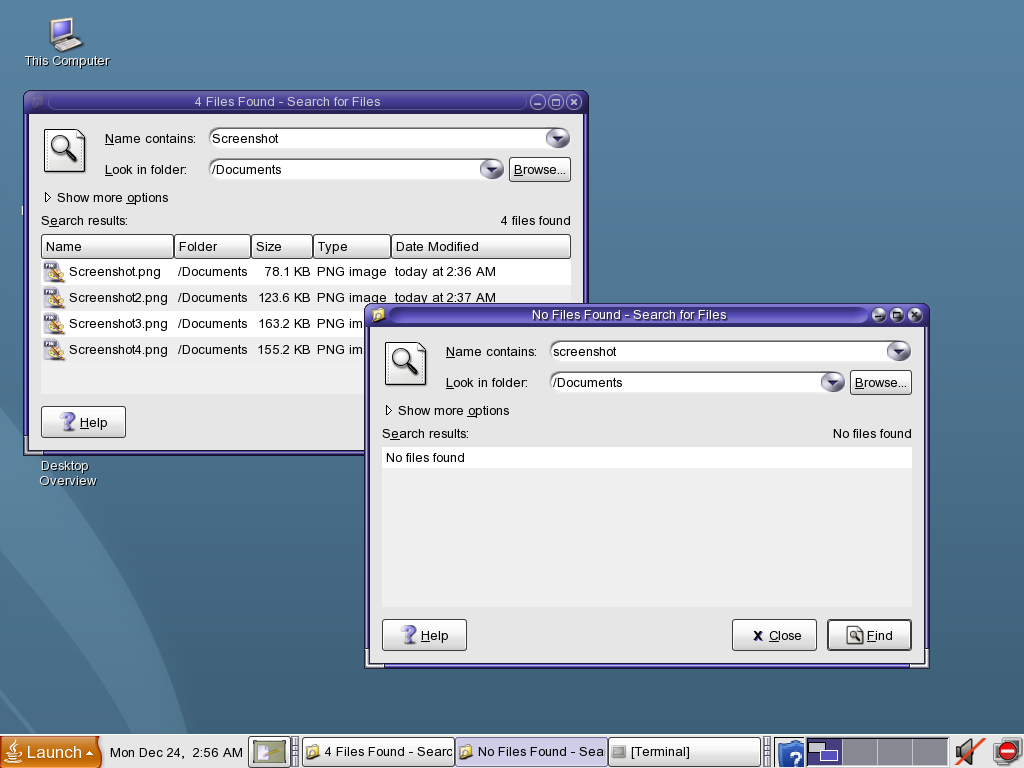Open Look in folder dropdown in No Files Found window
The height and width of the screenshot is (768, 1024).
(x=832, y=383)
